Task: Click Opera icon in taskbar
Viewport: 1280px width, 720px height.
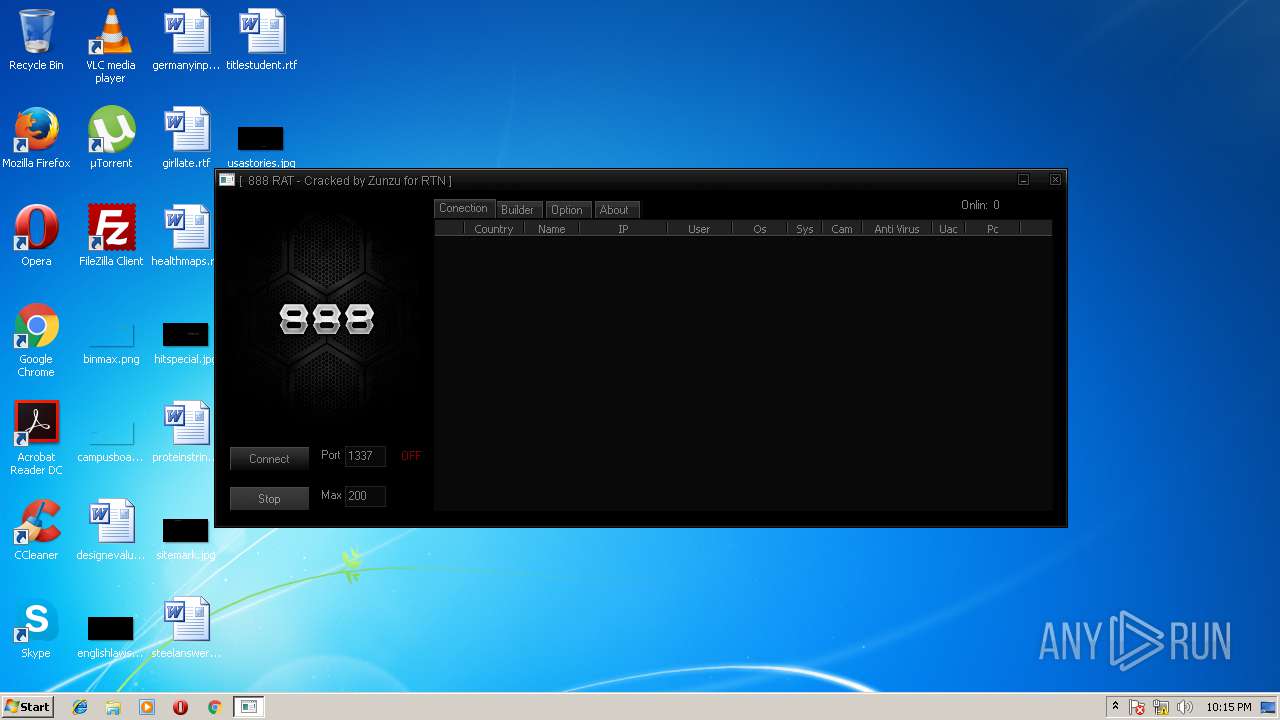Action: (180, 707)
